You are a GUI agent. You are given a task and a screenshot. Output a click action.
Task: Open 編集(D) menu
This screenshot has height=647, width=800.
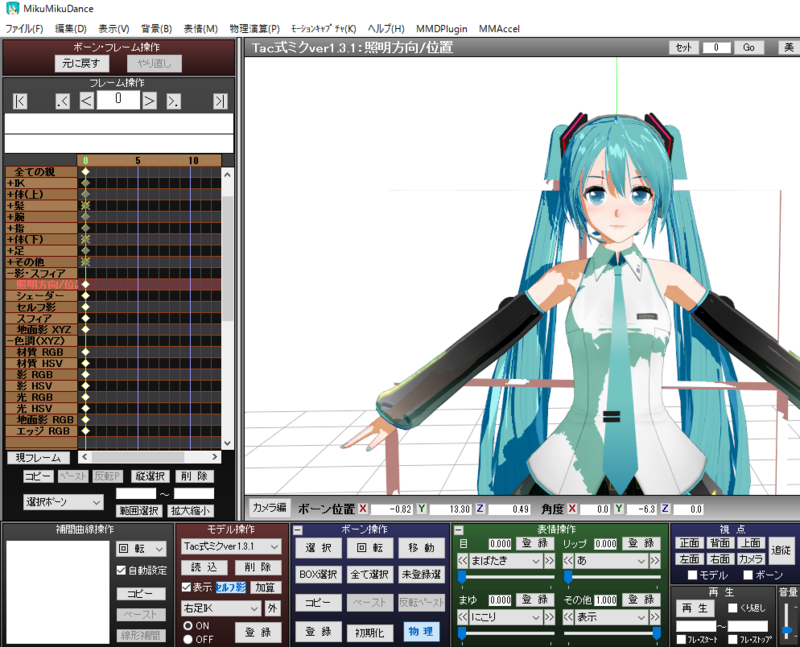(70, 29)
